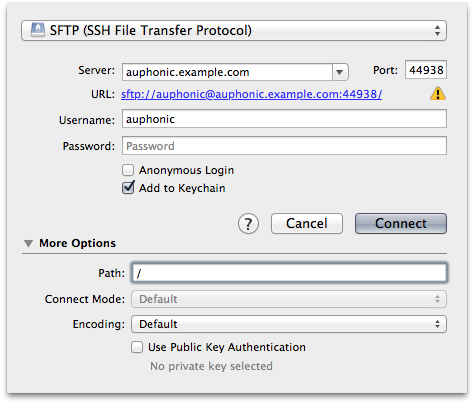
Task: Open the SFTP protocol selection dropdown
Action: coord(234,31)
